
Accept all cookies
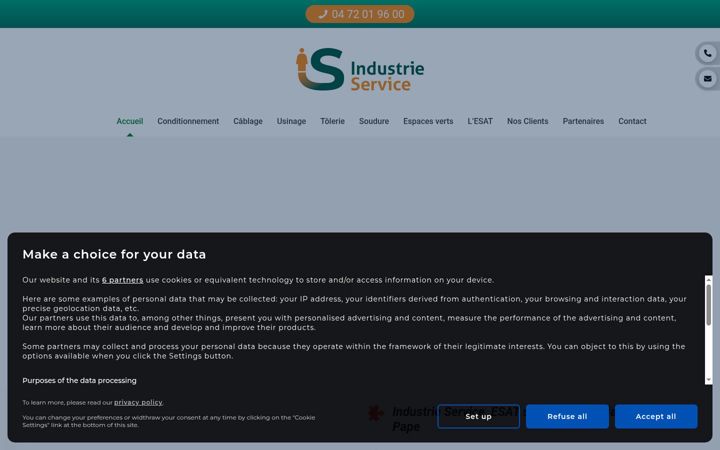(x=656, y=416)
